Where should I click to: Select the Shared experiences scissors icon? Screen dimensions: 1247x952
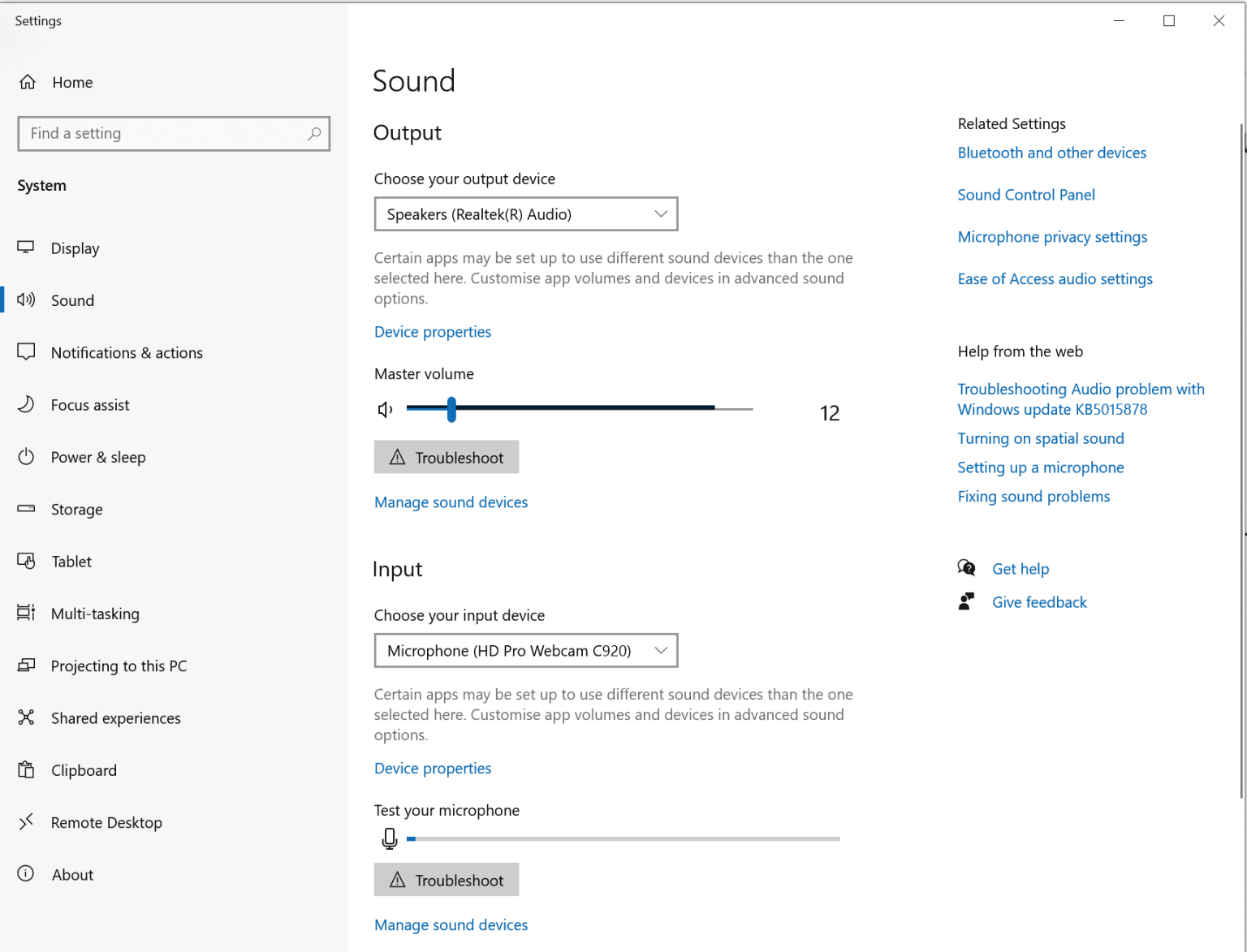tap(27, 717)
